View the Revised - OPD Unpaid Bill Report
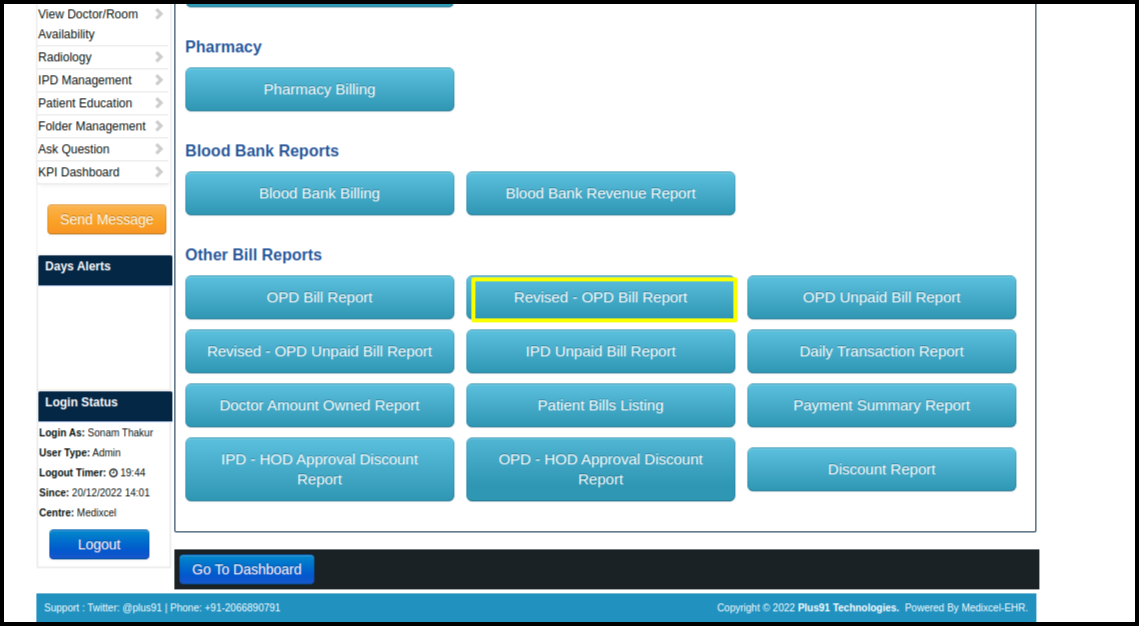Image resolution: width=1139 pixels, height=626 pixels. click(x=319, y=351)
